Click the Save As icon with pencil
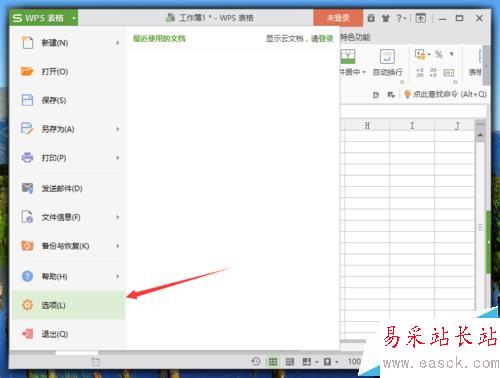The width and height of the screenshot is (500, 378). 27,129
